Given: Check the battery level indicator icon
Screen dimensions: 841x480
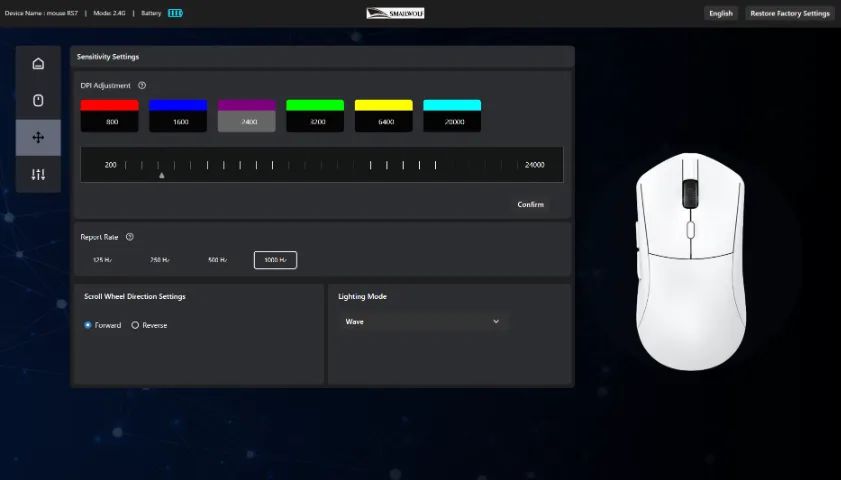Looking at the screenshot, I should click(x=175, y=13).
